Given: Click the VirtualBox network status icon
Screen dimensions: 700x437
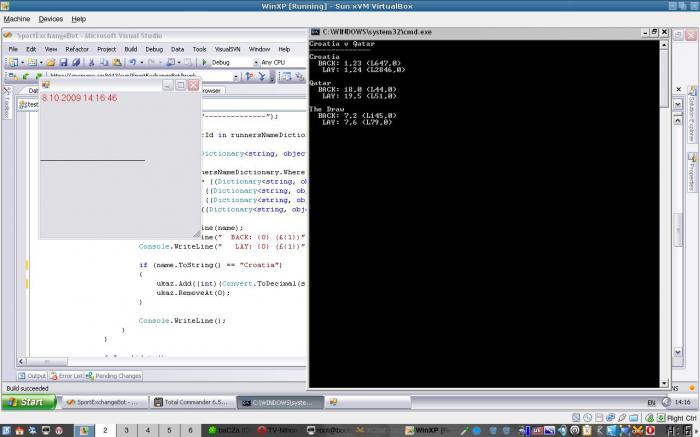Looking at the screenshot, I should [x=610, y=418].
